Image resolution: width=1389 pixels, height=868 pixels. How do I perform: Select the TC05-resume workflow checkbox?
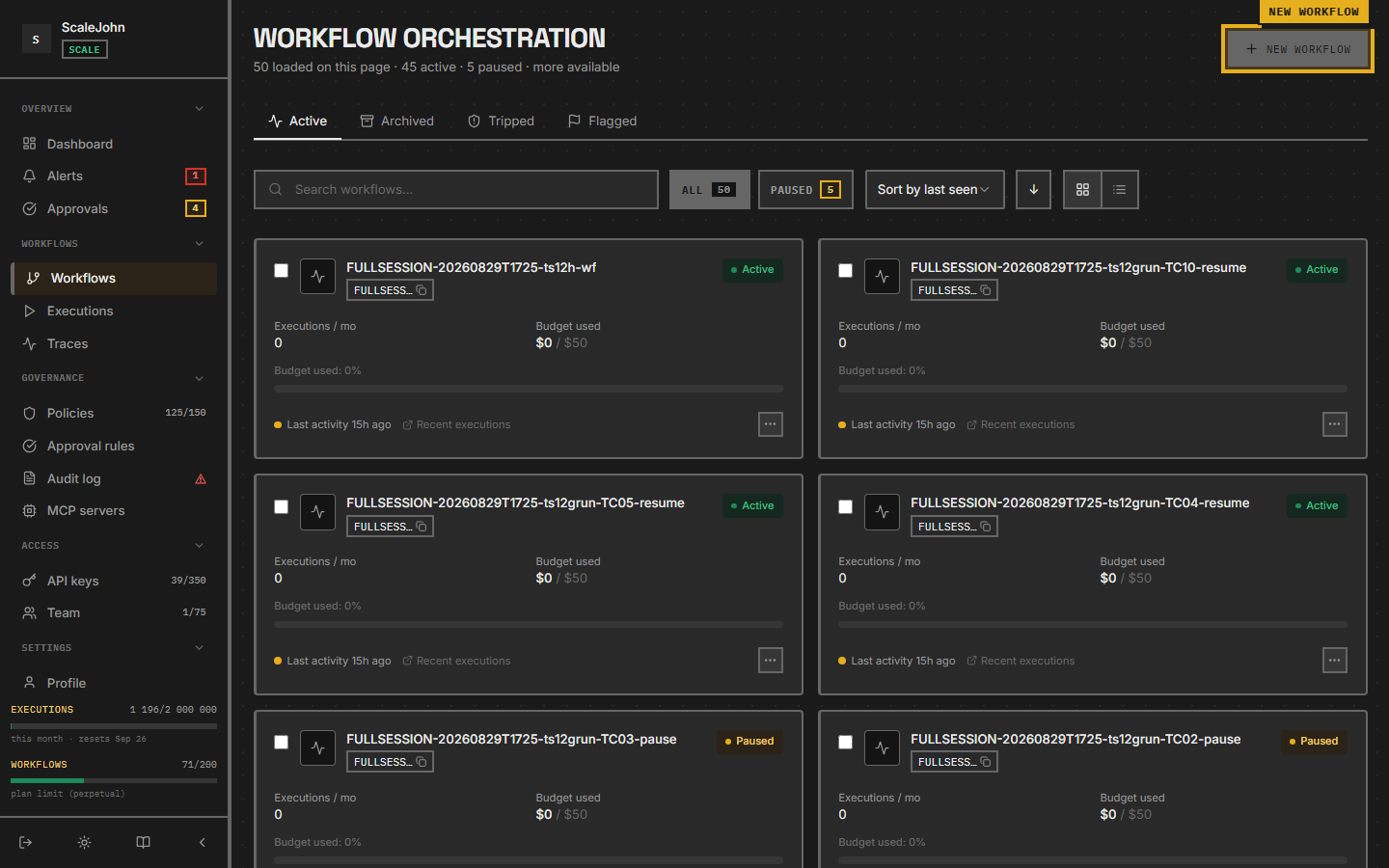tap(281, 506)
